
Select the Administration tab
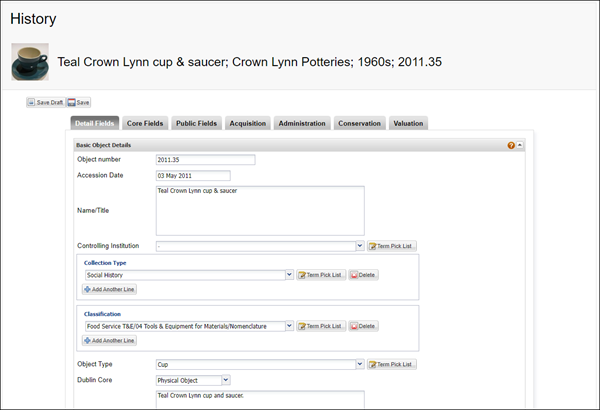302,123
